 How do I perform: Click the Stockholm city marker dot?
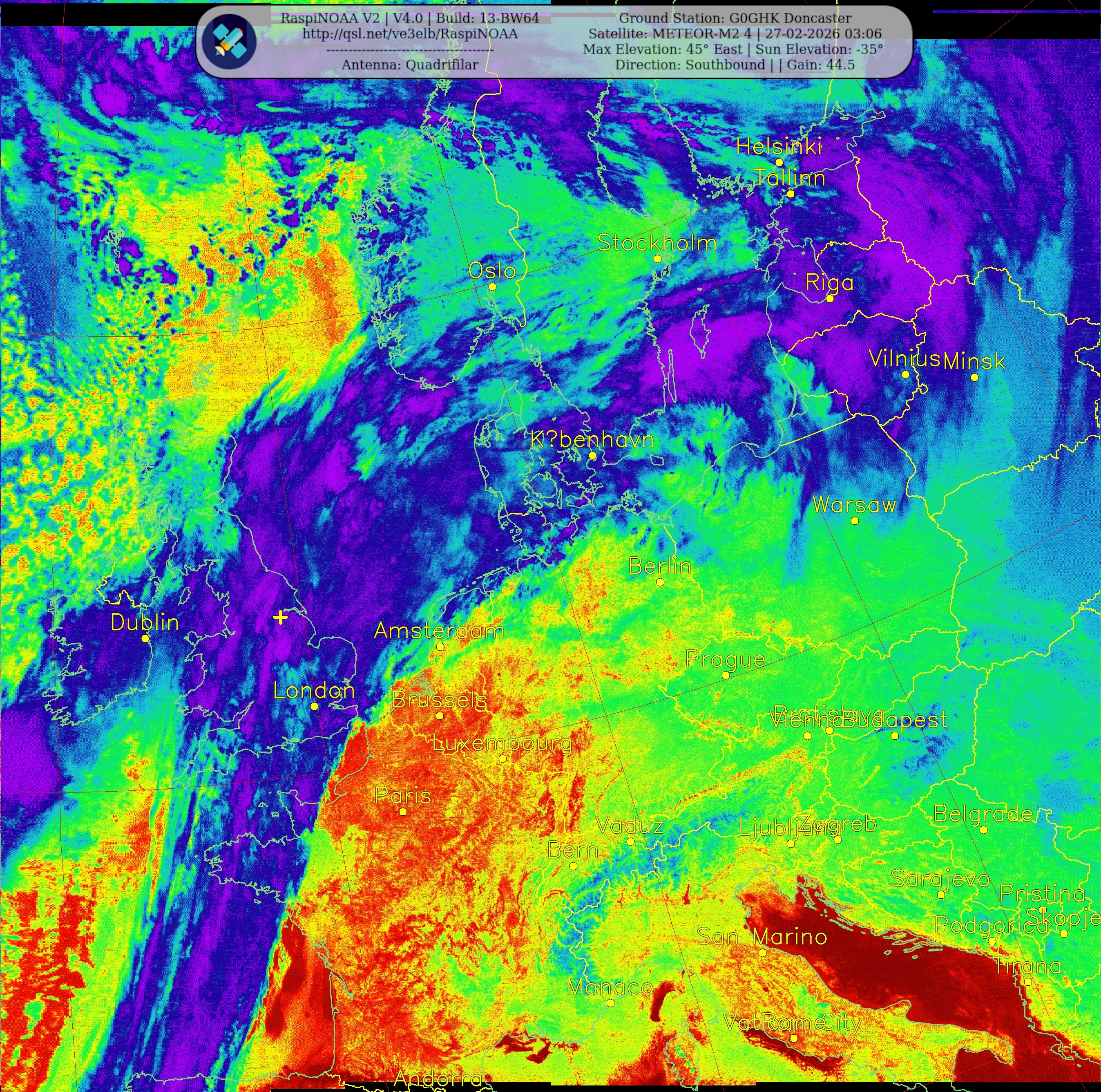click(657, 260)
